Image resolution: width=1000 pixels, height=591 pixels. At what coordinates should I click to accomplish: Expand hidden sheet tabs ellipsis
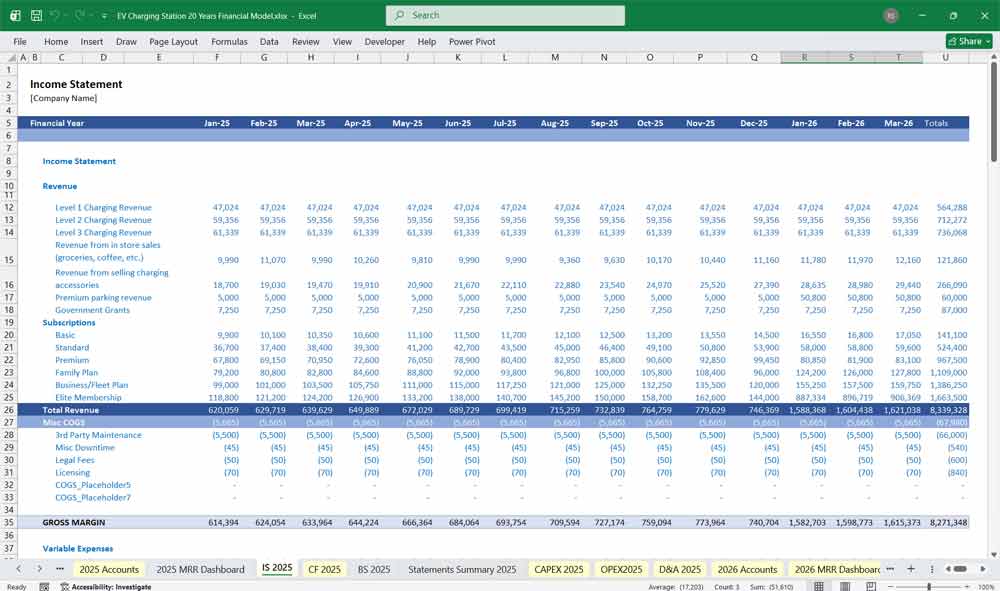890,568
